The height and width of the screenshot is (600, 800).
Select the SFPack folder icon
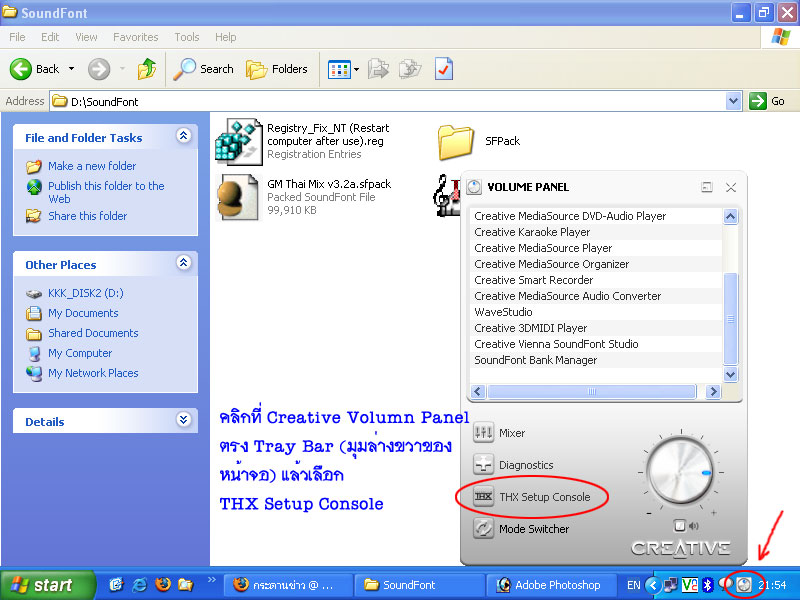tap(456, 142)
